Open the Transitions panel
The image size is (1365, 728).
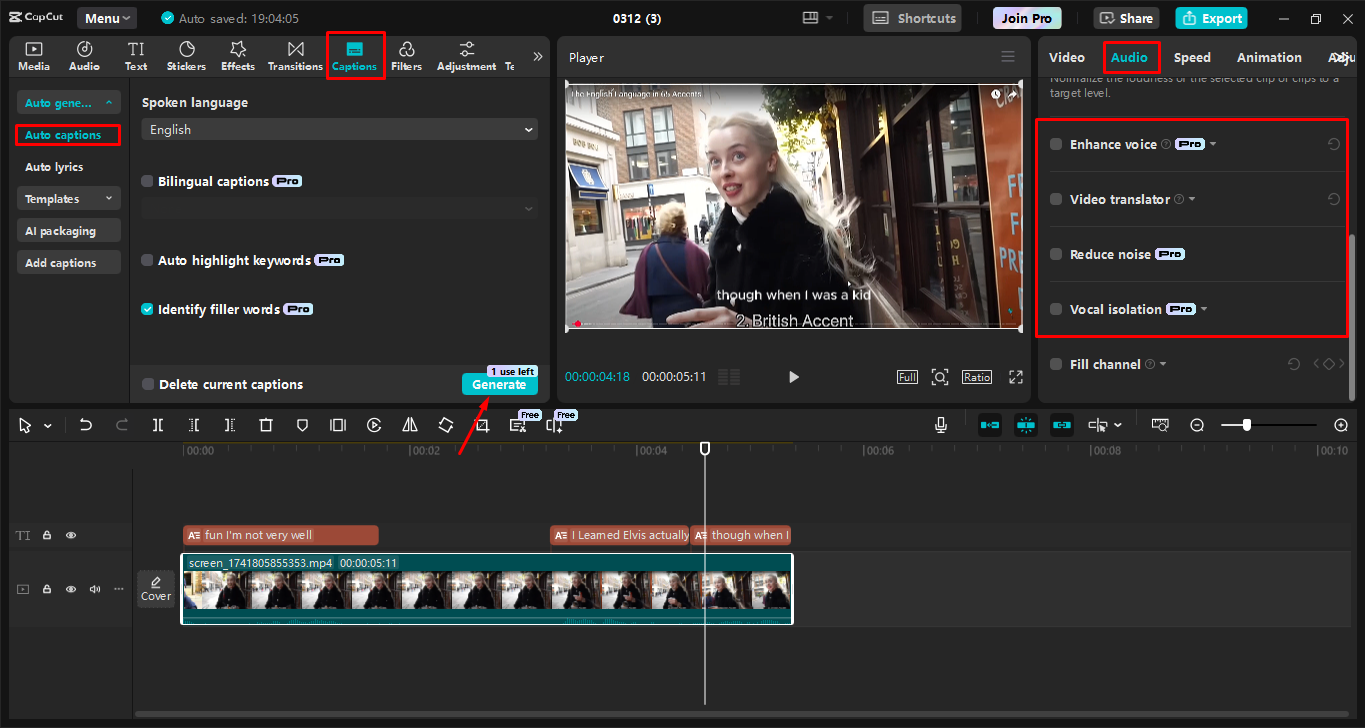pos(295,55)
